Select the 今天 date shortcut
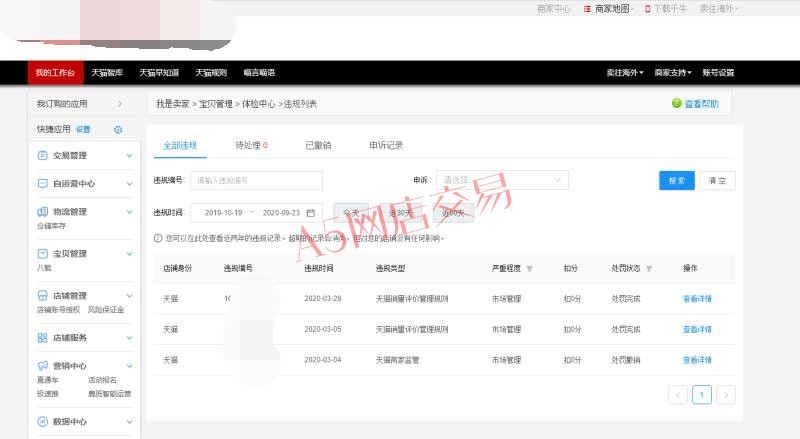Image resolution: width=800 pixels, height=439 pixels. (351, 212)
